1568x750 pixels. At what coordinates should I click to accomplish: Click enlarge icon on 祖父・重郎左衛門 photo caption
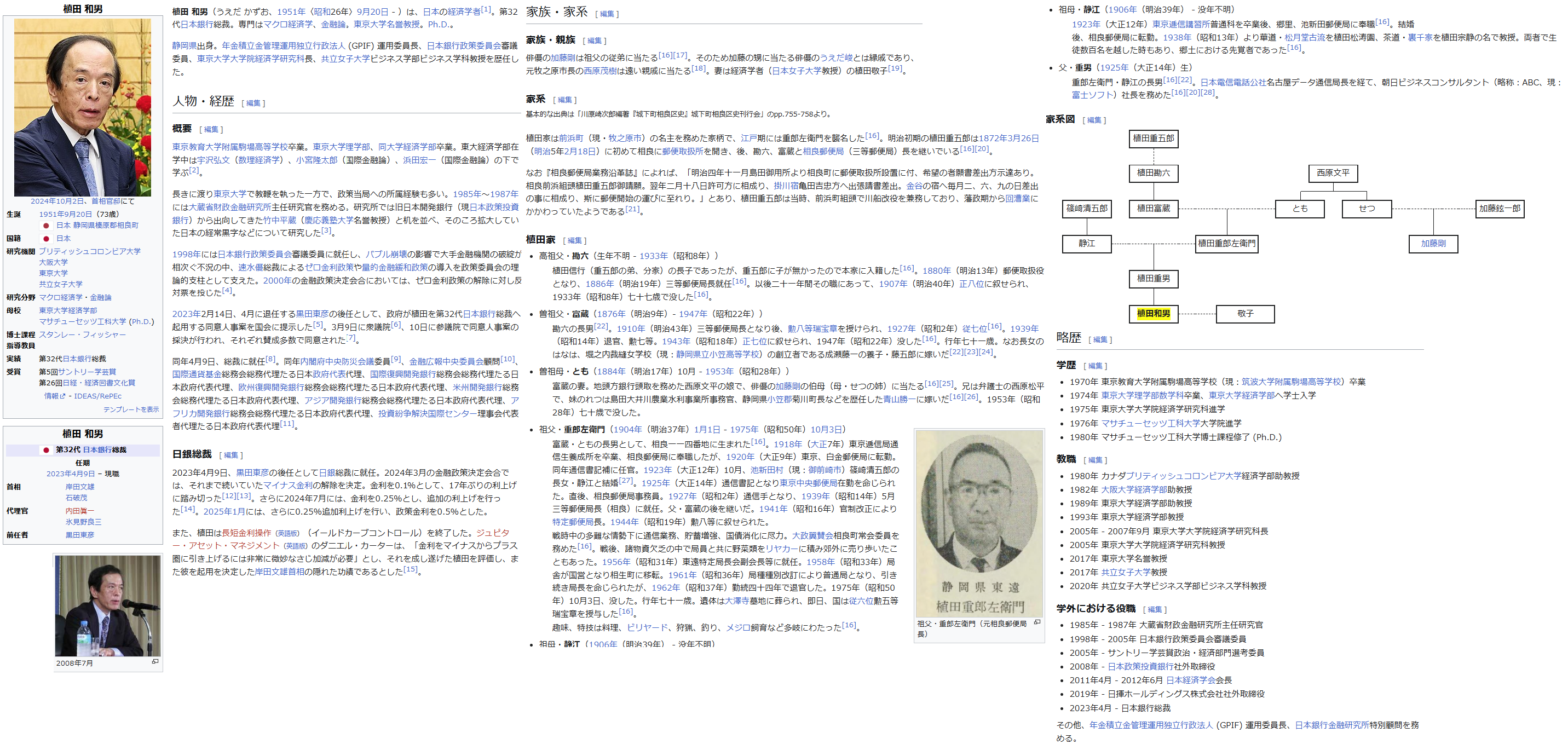click(1037, 623)
